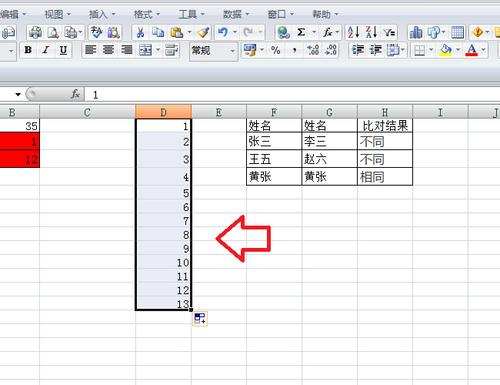This screenshot has width=500, height=385.
Task: Run the spelling check tool
Action: 97,32
